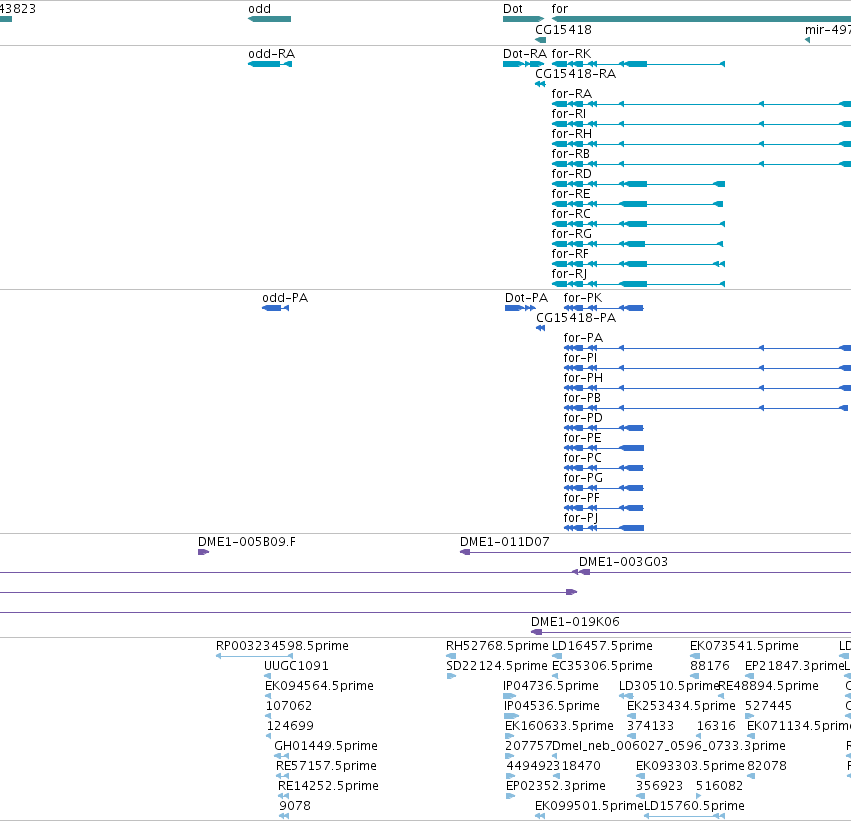Image resolution: width=851 pixels, height=821 pixels.
Task: Select the CG15418-RA transcript label
Action: pyautogui.click(x=575, y=74)
